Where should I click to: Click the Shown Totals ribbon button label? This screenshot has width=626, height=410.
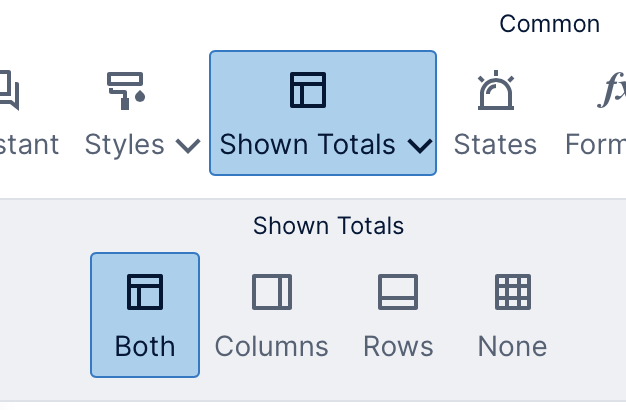[x=307, y=144]
